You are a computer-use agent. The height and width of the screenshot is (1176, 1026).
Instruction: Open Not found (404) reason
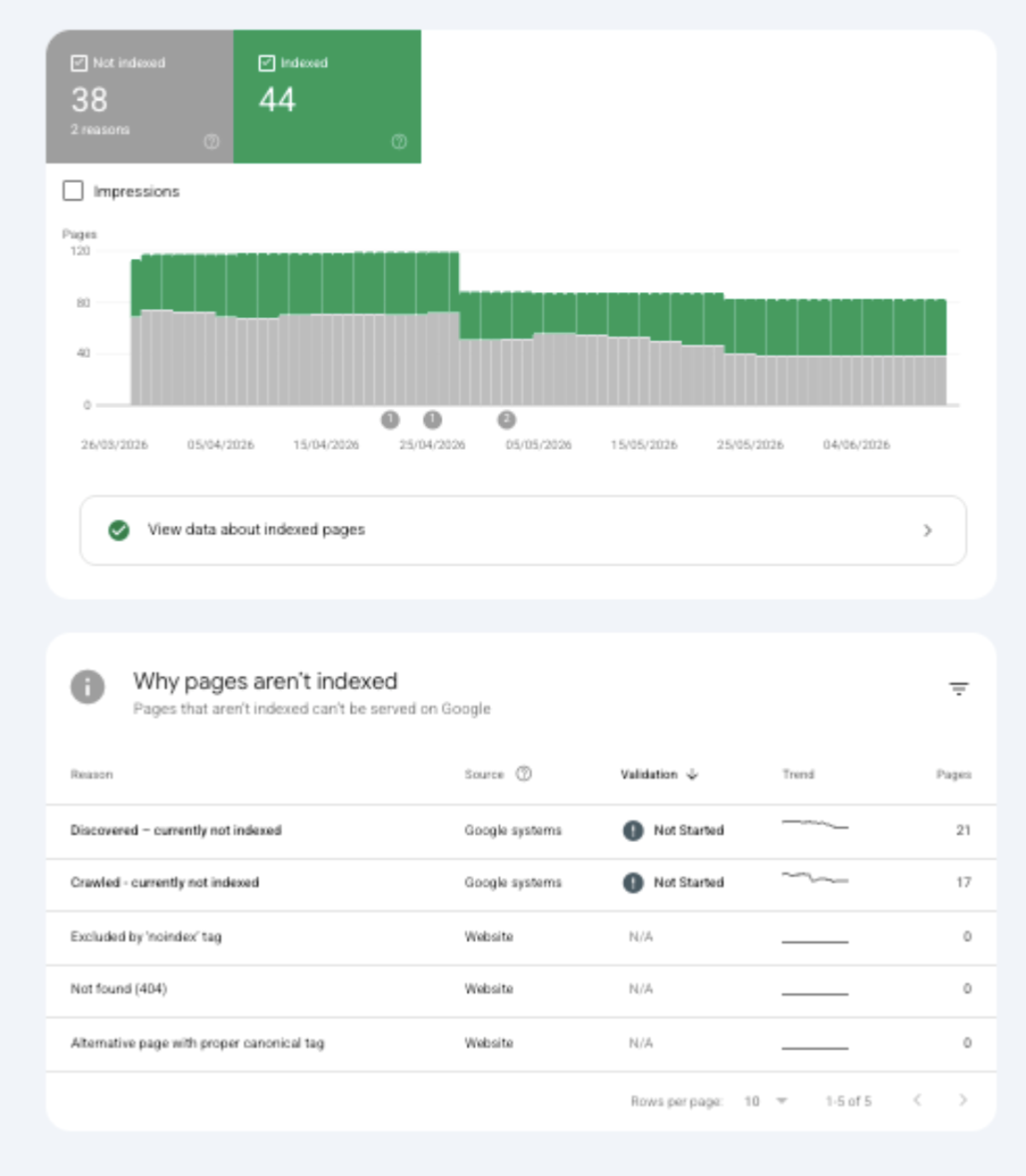[119, 989]
